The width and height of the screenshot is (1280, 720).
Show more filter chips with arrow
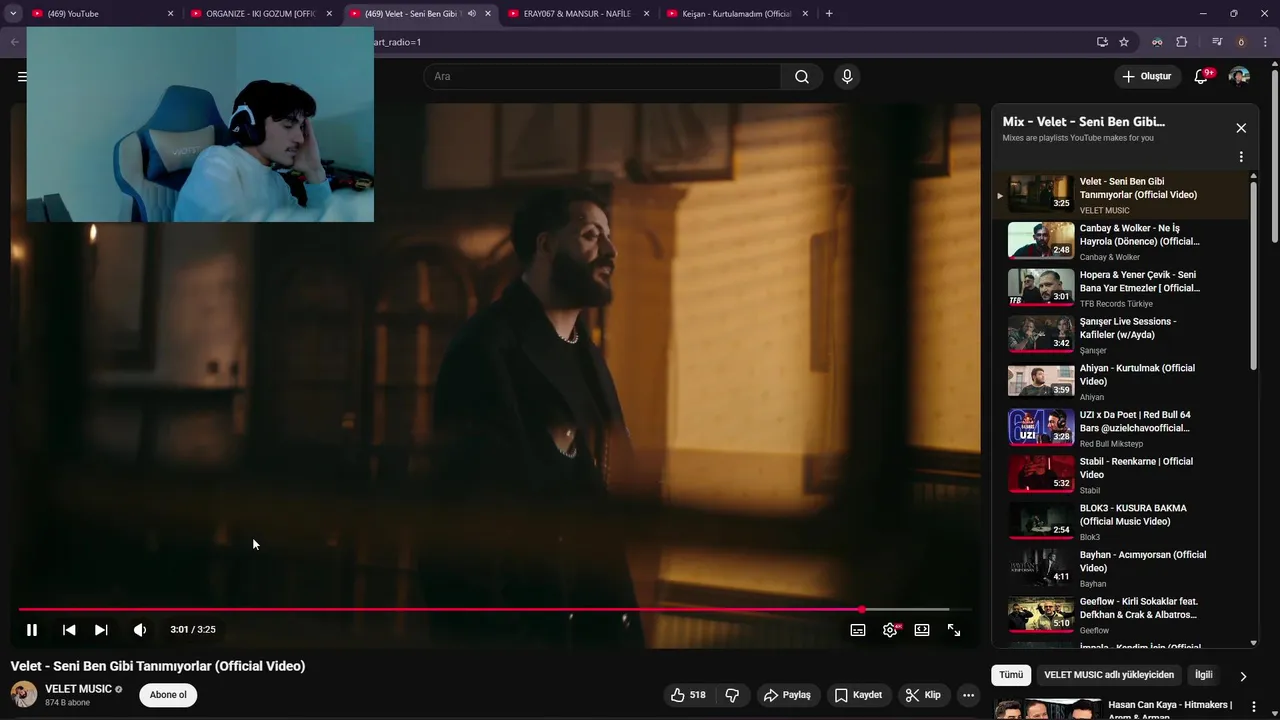(x=1243, y=676)
